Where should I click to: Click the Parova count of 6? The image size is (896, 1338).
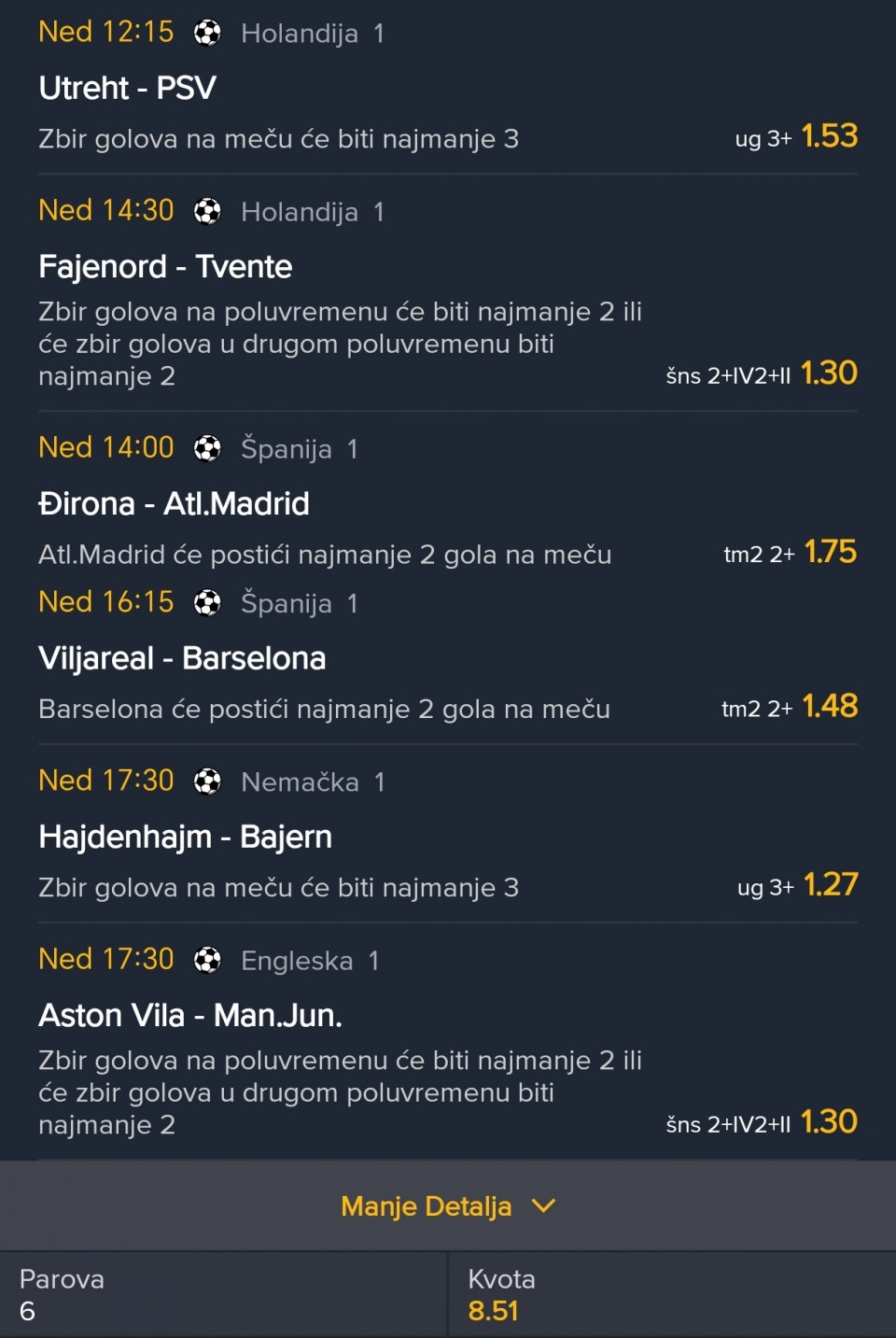pyautogui.click(x=27, y=1311)
